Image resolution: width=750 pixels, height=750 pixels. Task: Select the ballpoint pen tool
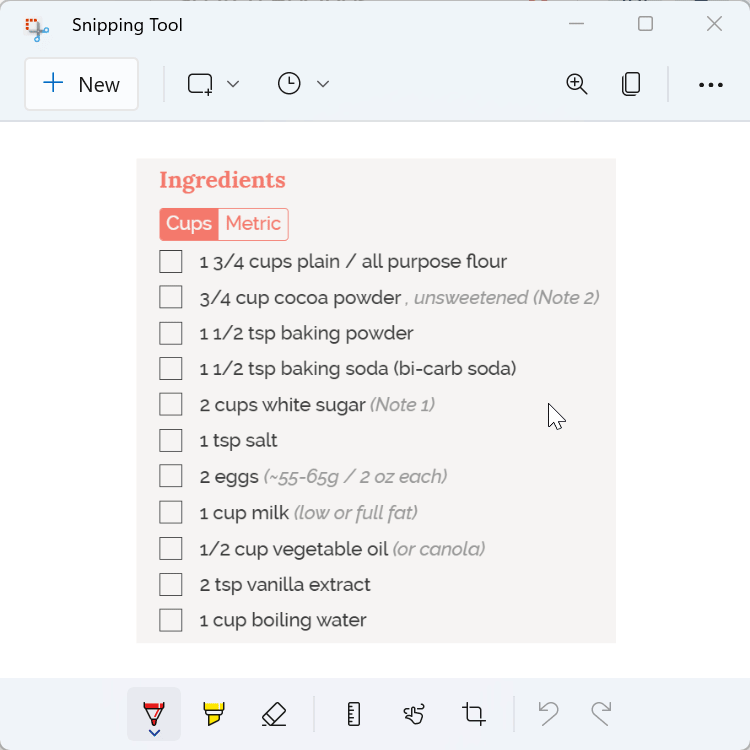(x=154, y=711)
